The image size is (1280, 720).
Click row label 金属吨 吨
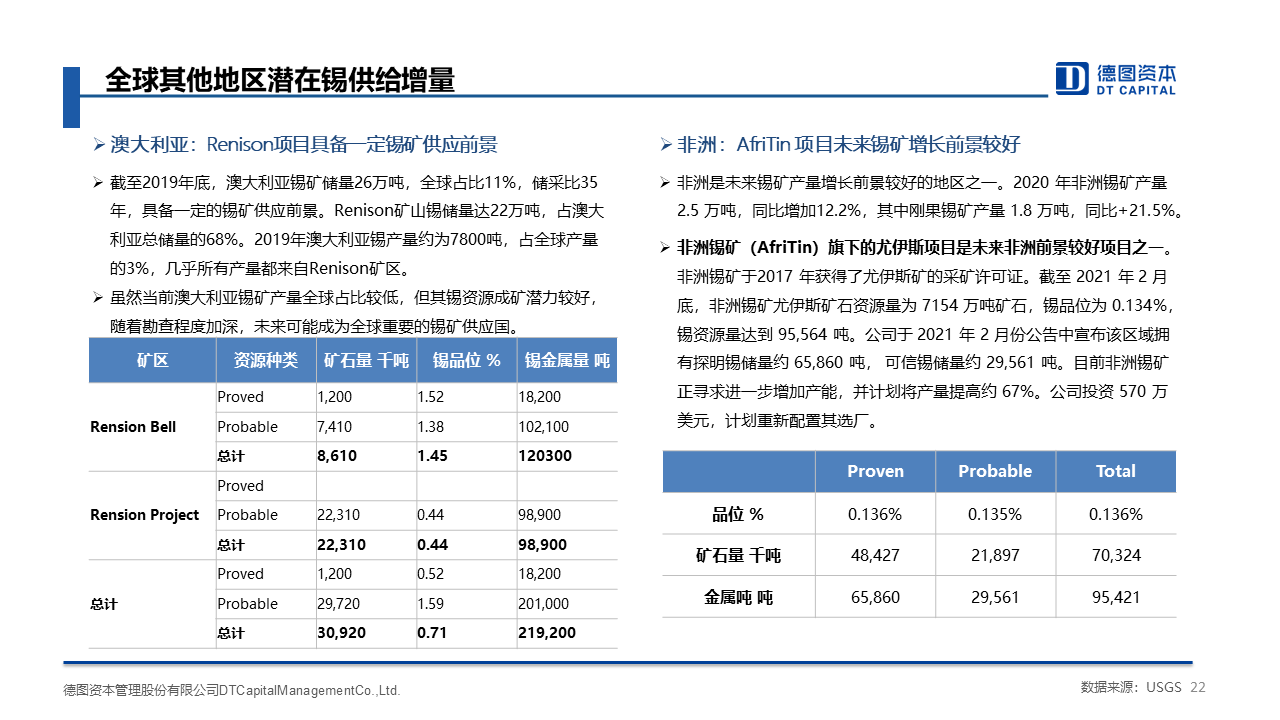point(738,597)
